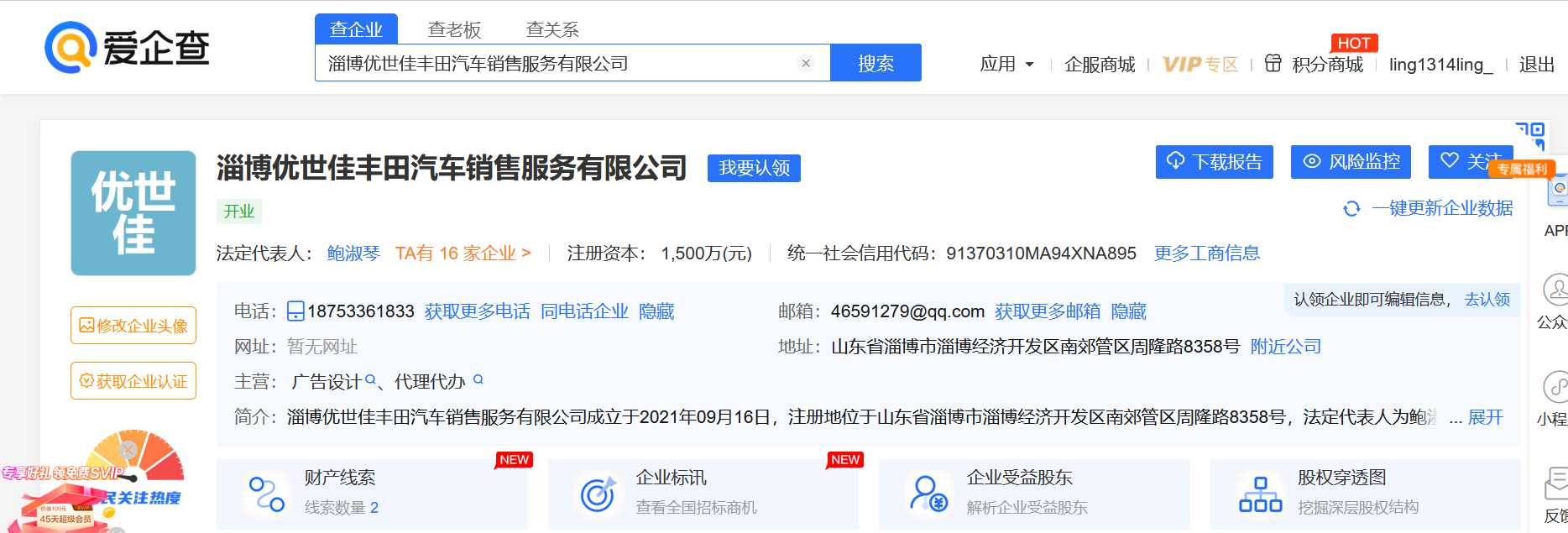Hide the phone number
Viewport: 1568px width, 533px height.
click(x=656, y=311)
